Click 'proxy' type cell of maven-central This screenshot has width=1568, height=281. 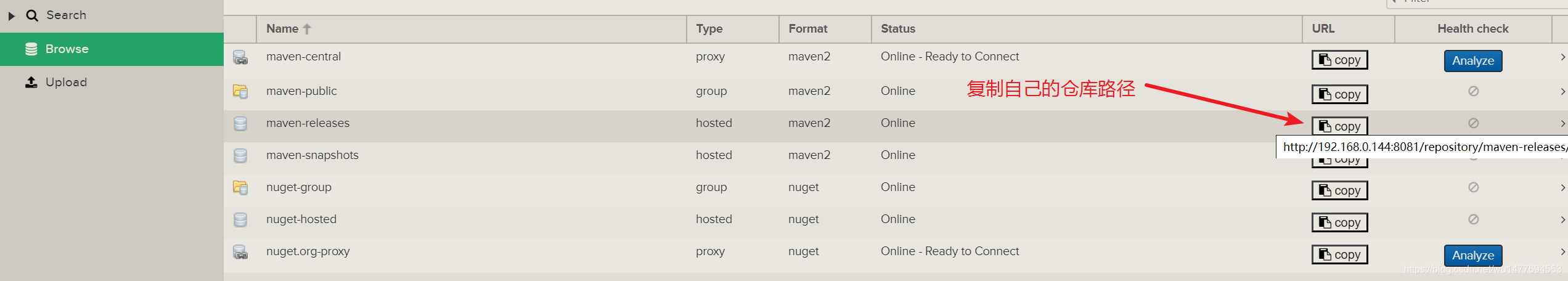(710, 57)
